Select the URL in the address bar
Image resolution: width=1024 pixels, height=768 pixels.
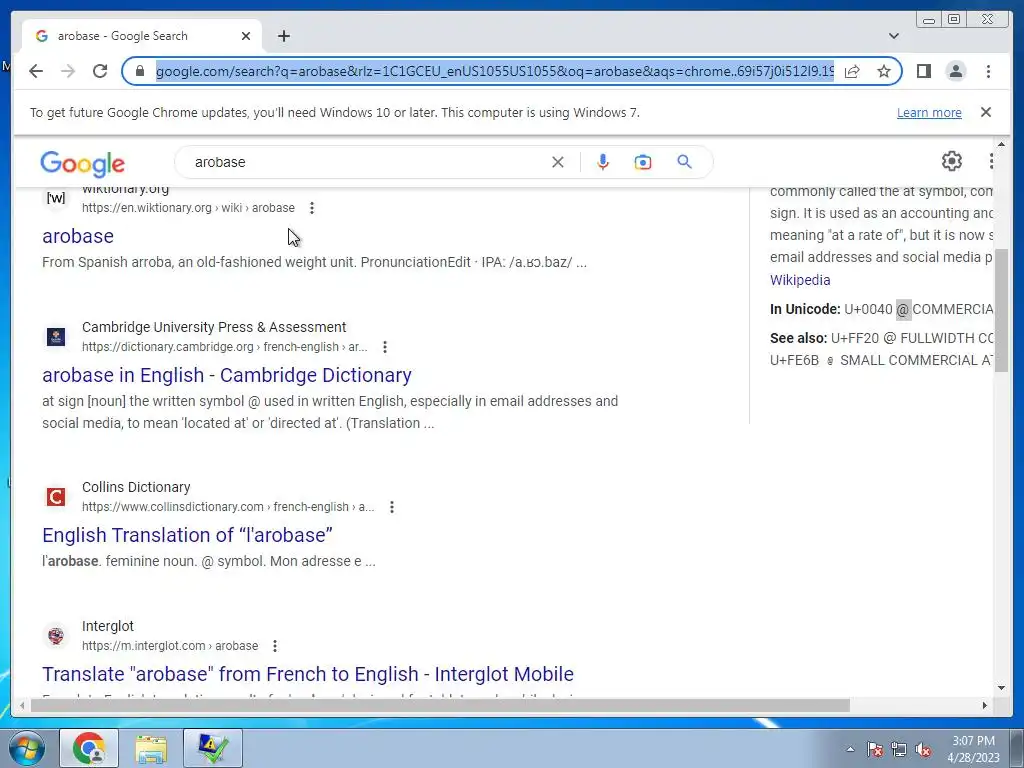pos(494,71)
